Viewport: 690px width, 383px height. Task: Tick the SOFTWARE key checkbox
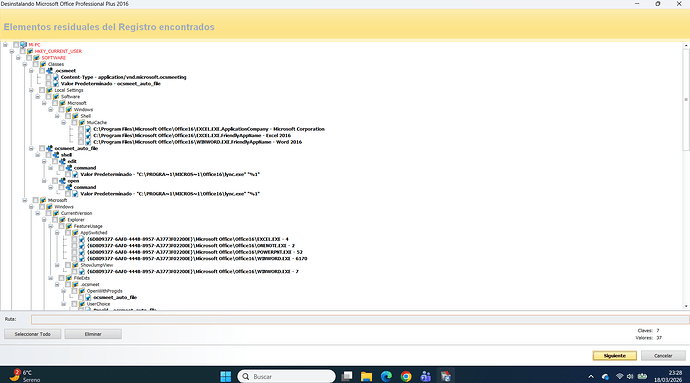pyautogui.click(x=29, y=58)
